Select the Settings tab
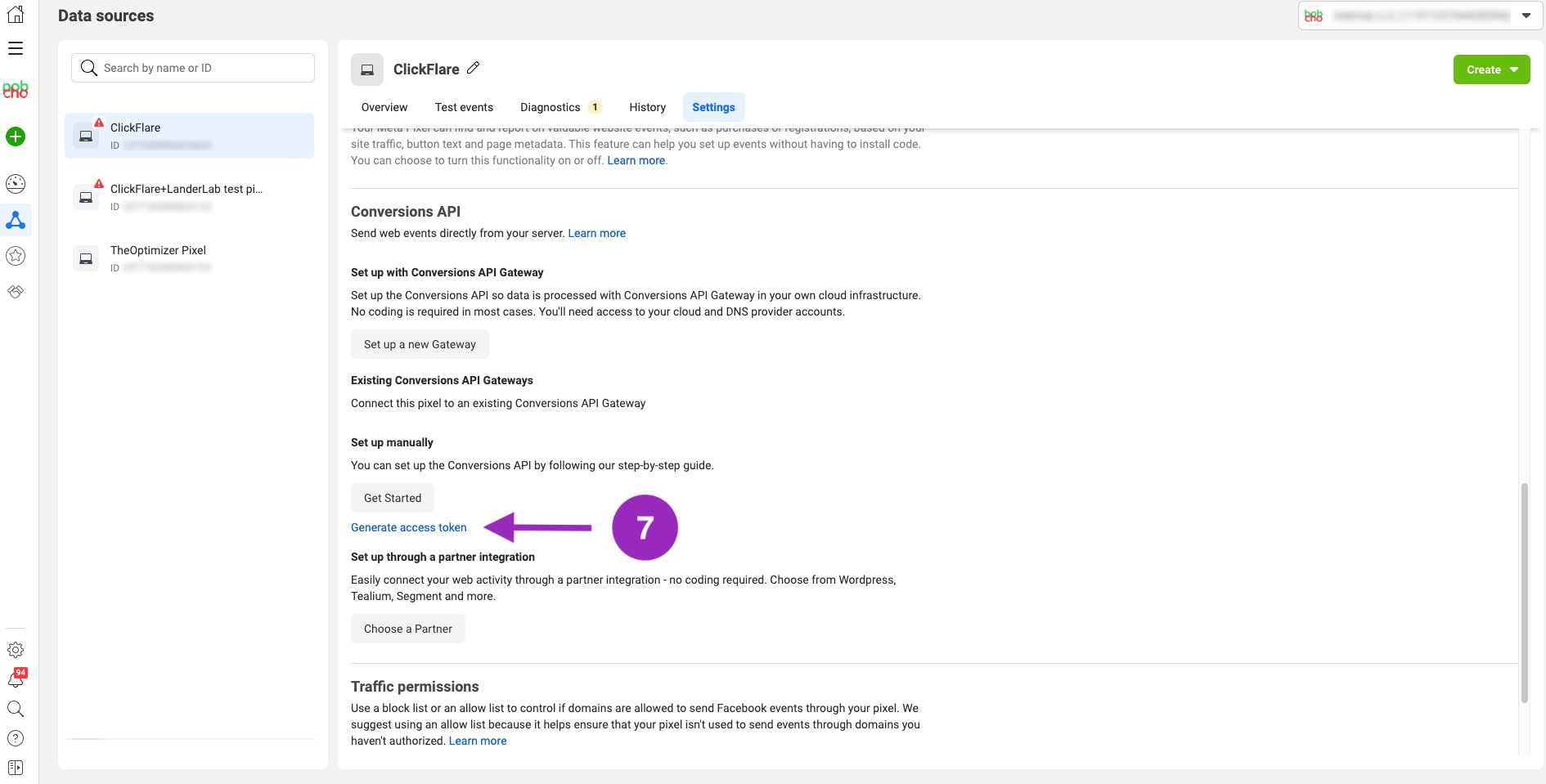Image resolution: width=1546 pixels, height=784 pixels. point(713,107)
